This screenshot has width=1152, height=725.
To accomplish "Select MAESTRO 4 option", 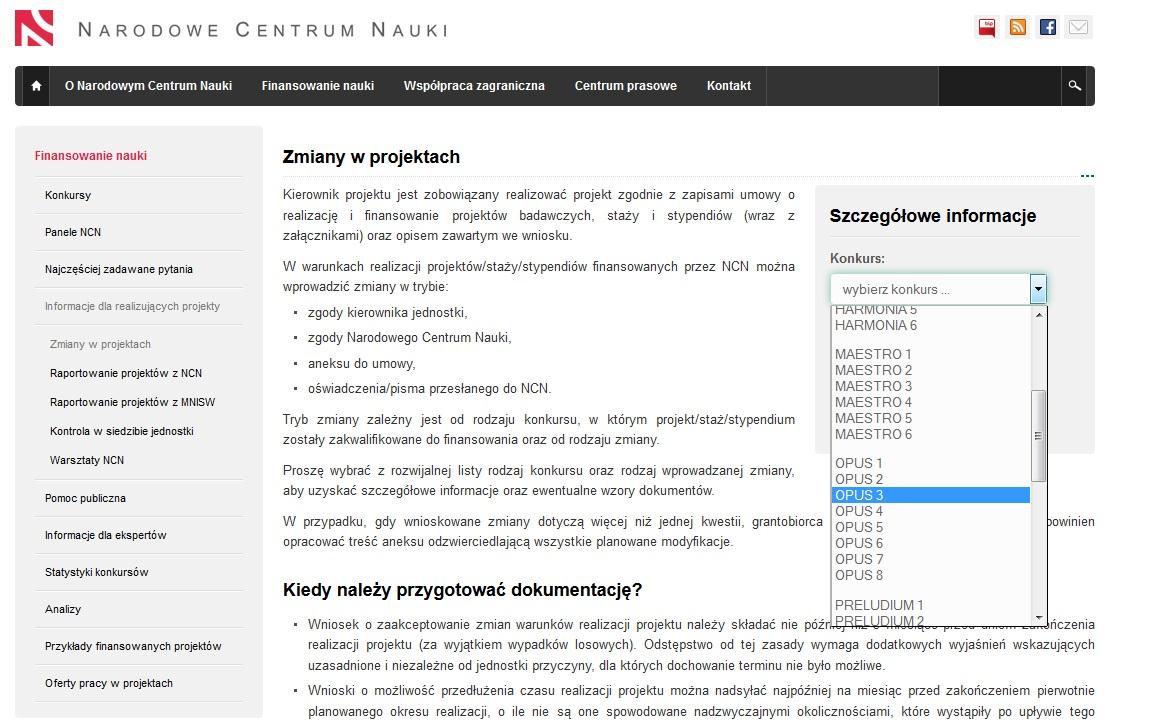I will [x=931, y=403].
